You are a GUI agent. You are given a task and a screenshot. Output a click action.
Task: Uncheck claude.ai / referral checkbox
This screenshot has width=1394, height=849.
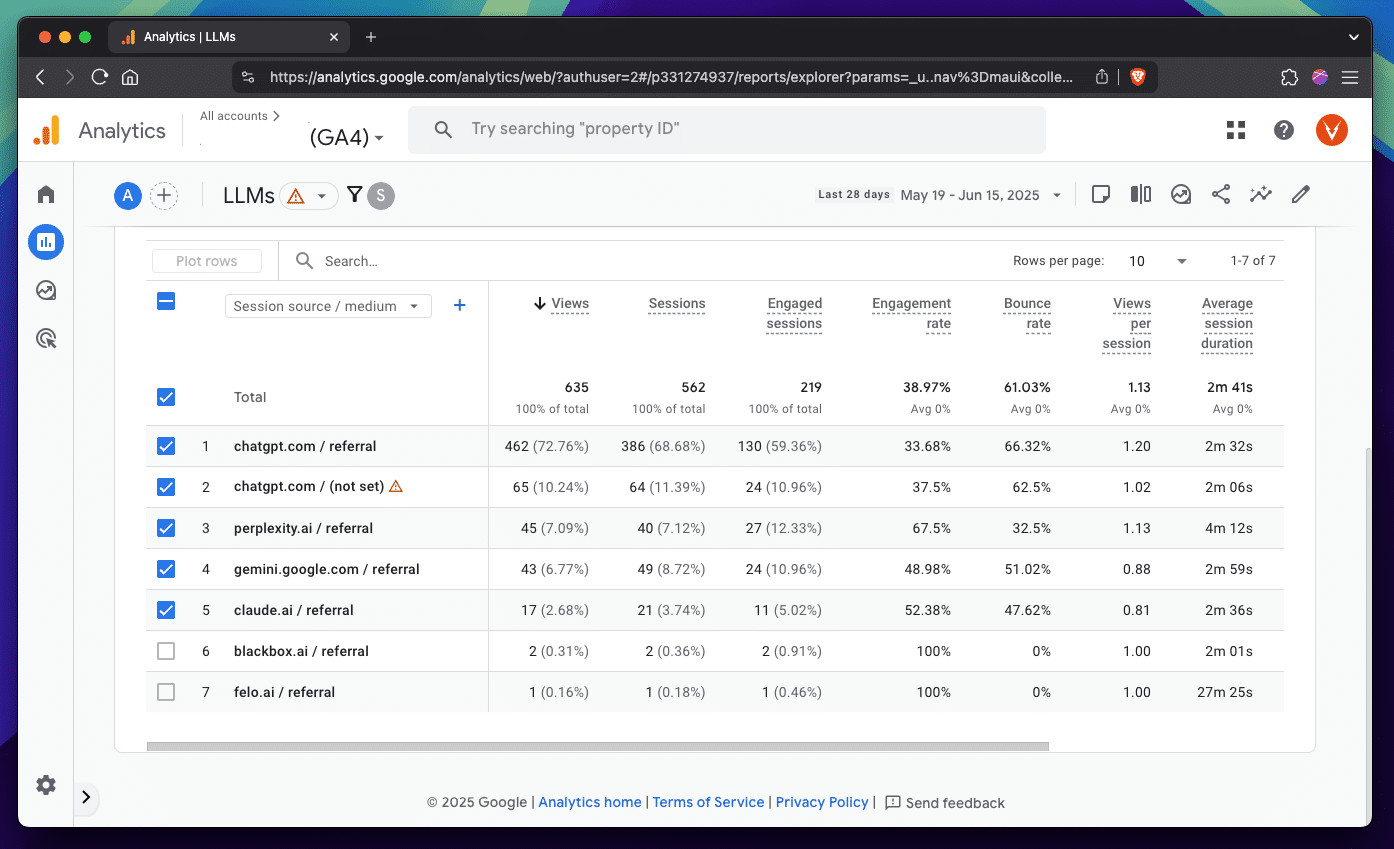click(x=166, y=610)
